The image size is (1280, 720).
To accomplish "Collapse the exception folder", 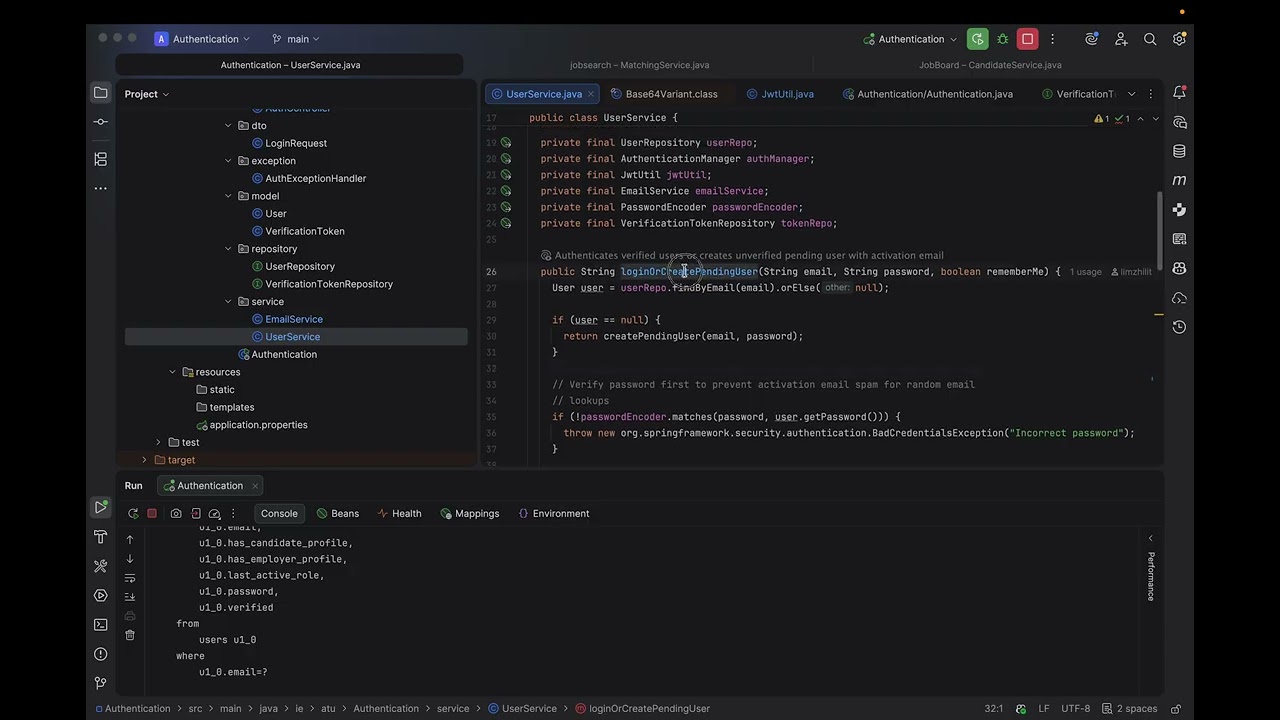I will (x=228, y=161).
